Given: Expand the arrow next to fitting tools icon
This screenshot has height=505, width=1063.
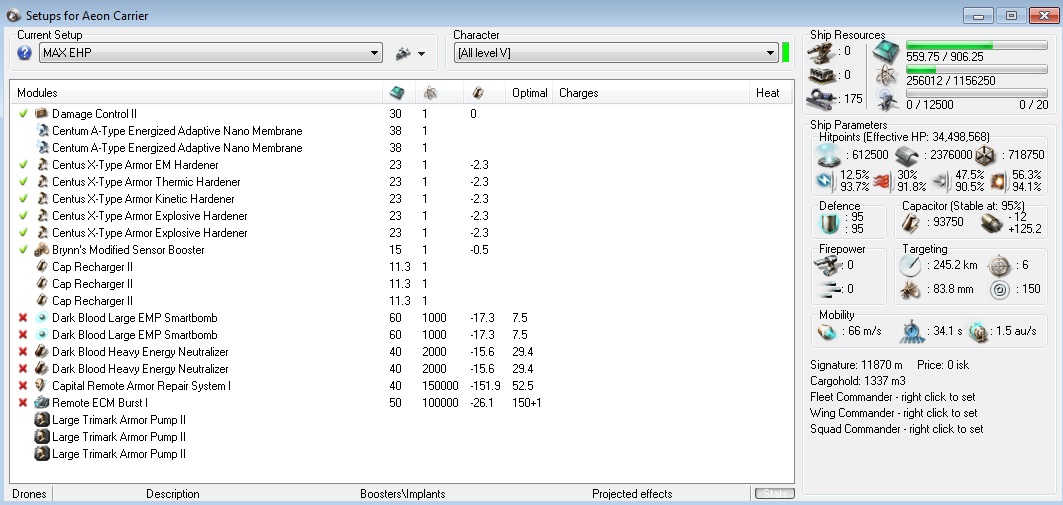Looking at the screenshot, I should coord(422,54).
